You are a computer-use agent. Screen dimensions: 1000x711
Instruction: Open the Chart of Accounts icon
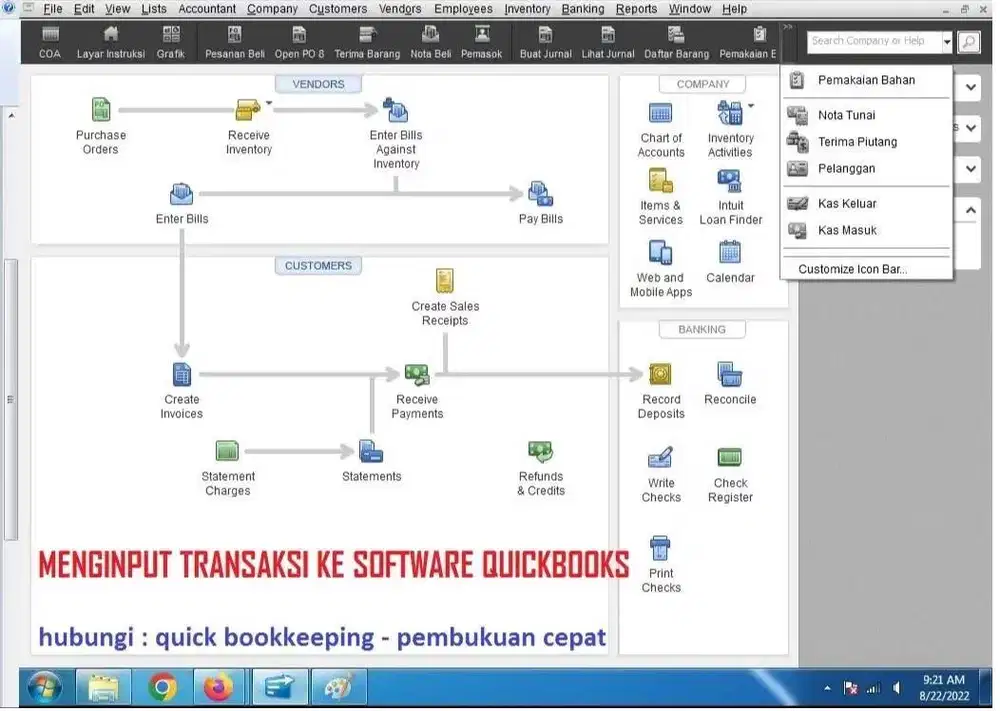point(661,113)
